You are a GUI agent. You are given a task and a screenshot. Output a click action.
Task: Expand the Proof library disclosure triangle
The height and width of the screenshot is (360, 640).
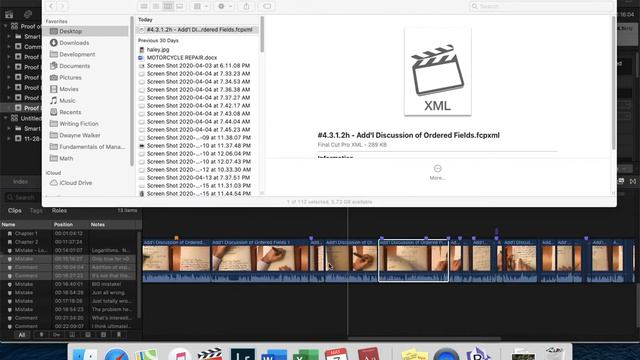click(x=6, y=26)
